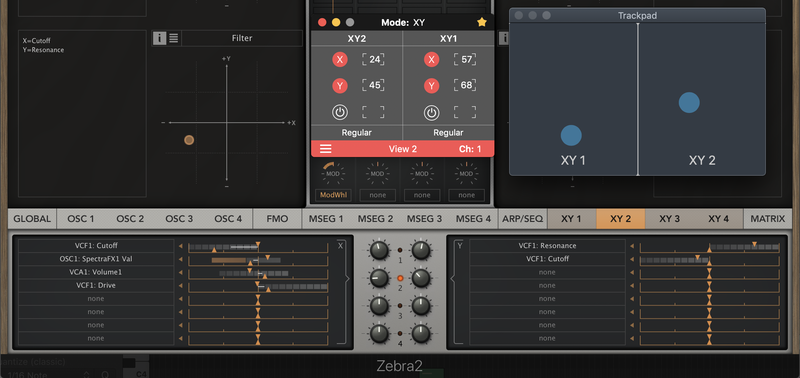The height and width of the screenshot is (378, 800).
Task: Click the VCF1: Resonance Y range slider
Action: 709,247
